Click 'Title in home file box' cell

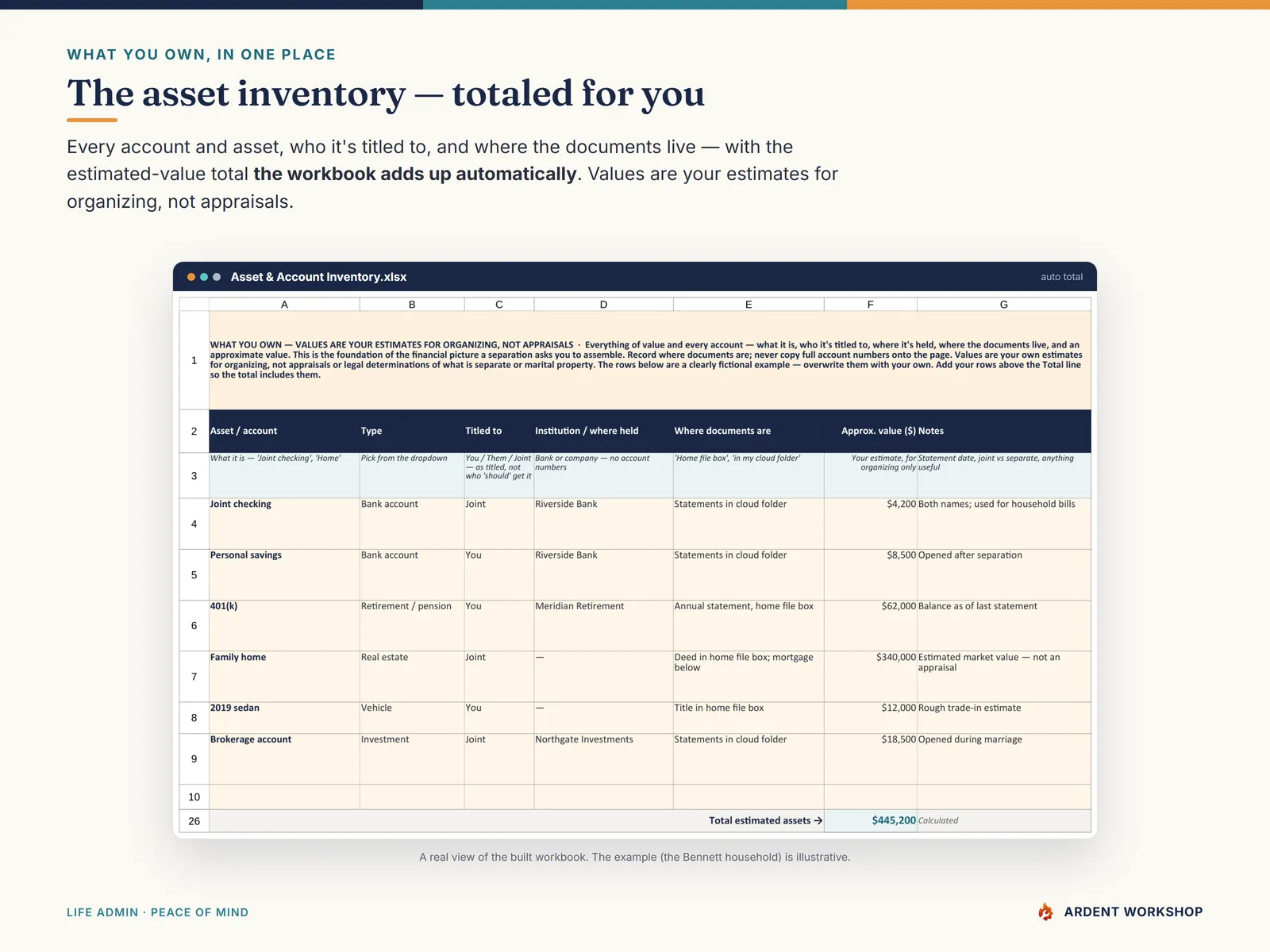[749, 718]
